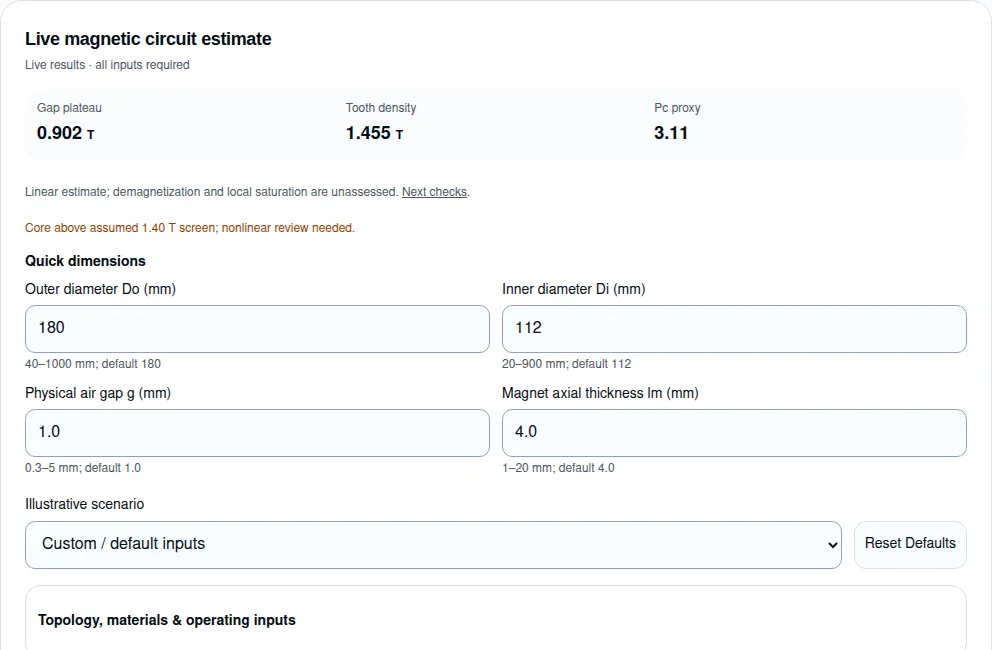The width and height of the screenshot is (992, 650).
Task: Click the hint '1–20 mm; default 4.0'
Action: [x=558, y=468]
